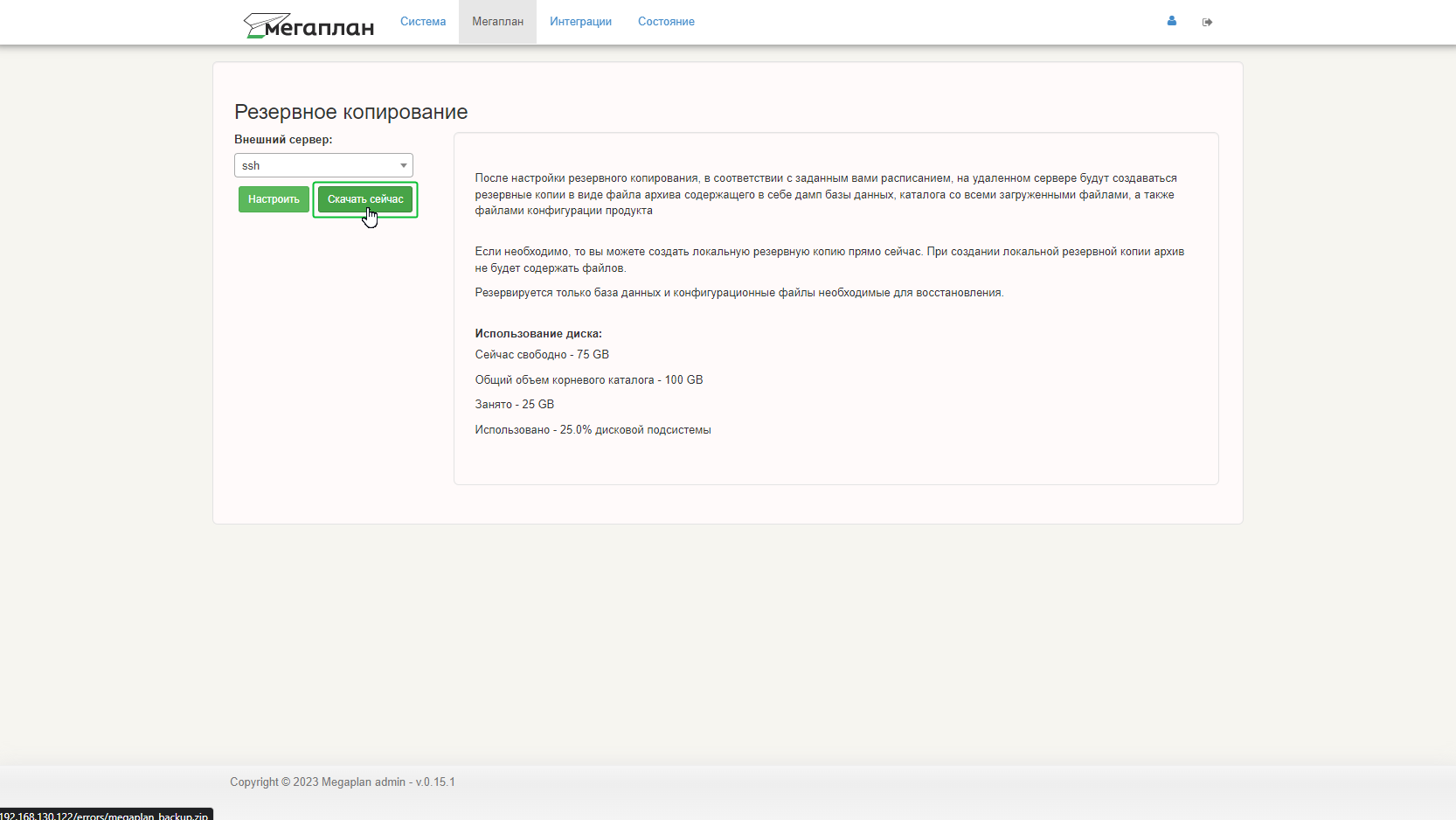Click the Настроить button
Viewport: 1456px width, 820px height.
274,199
